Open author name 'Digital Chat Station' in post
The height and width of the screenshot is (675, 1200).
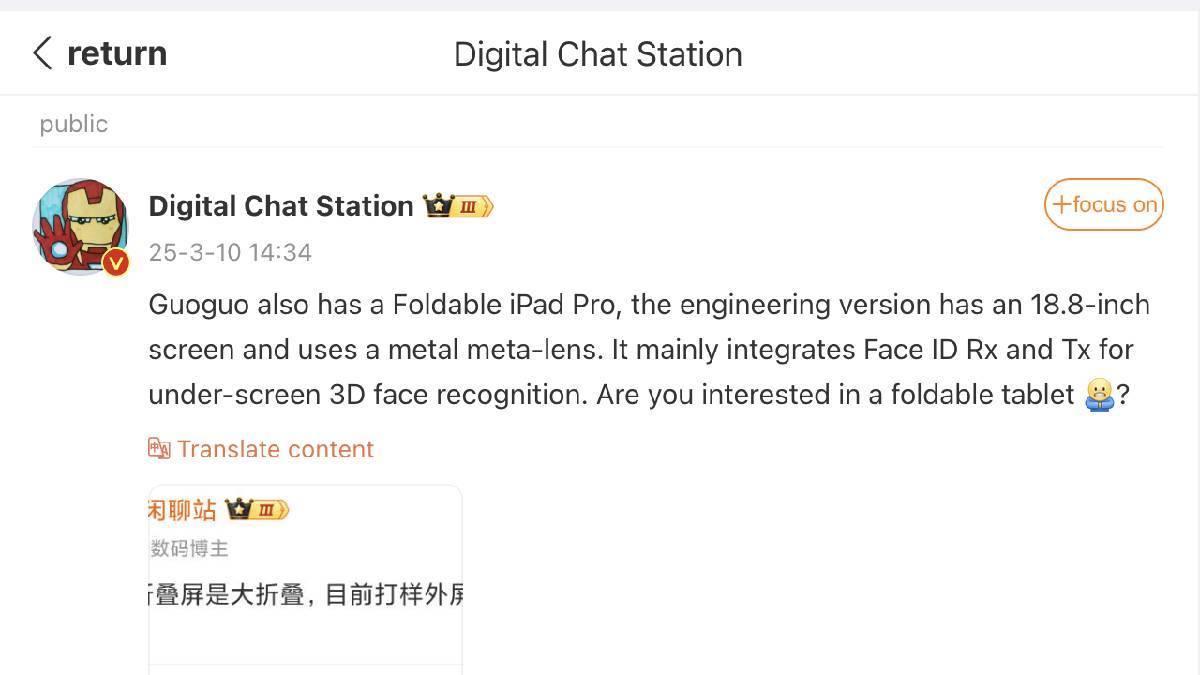(x=281, y=206)
